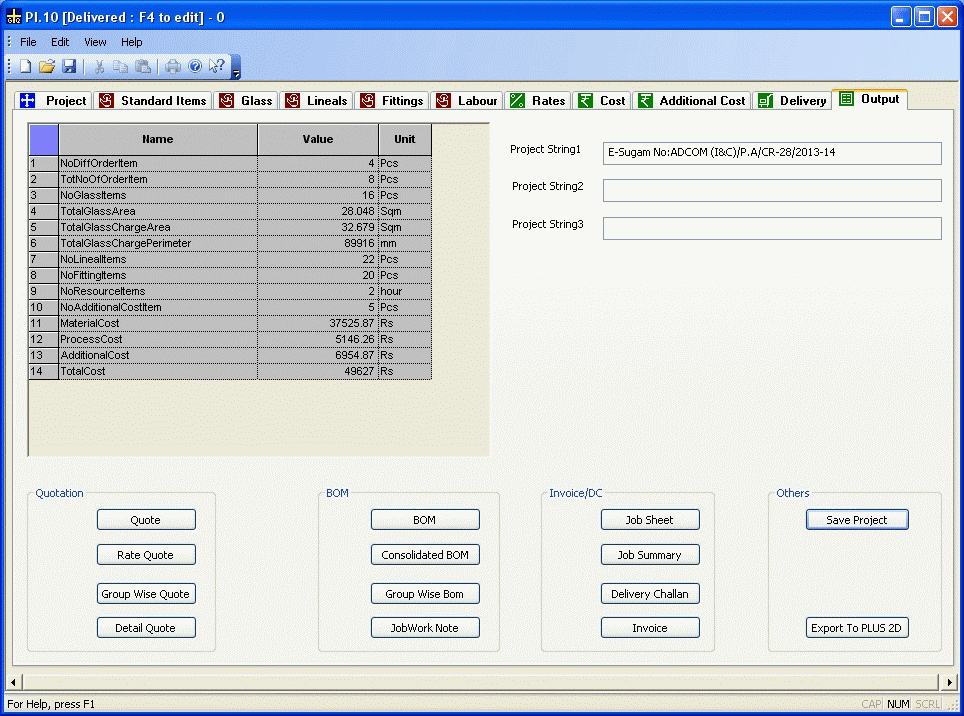Click the Delivery Challan button

coord(650,594)
